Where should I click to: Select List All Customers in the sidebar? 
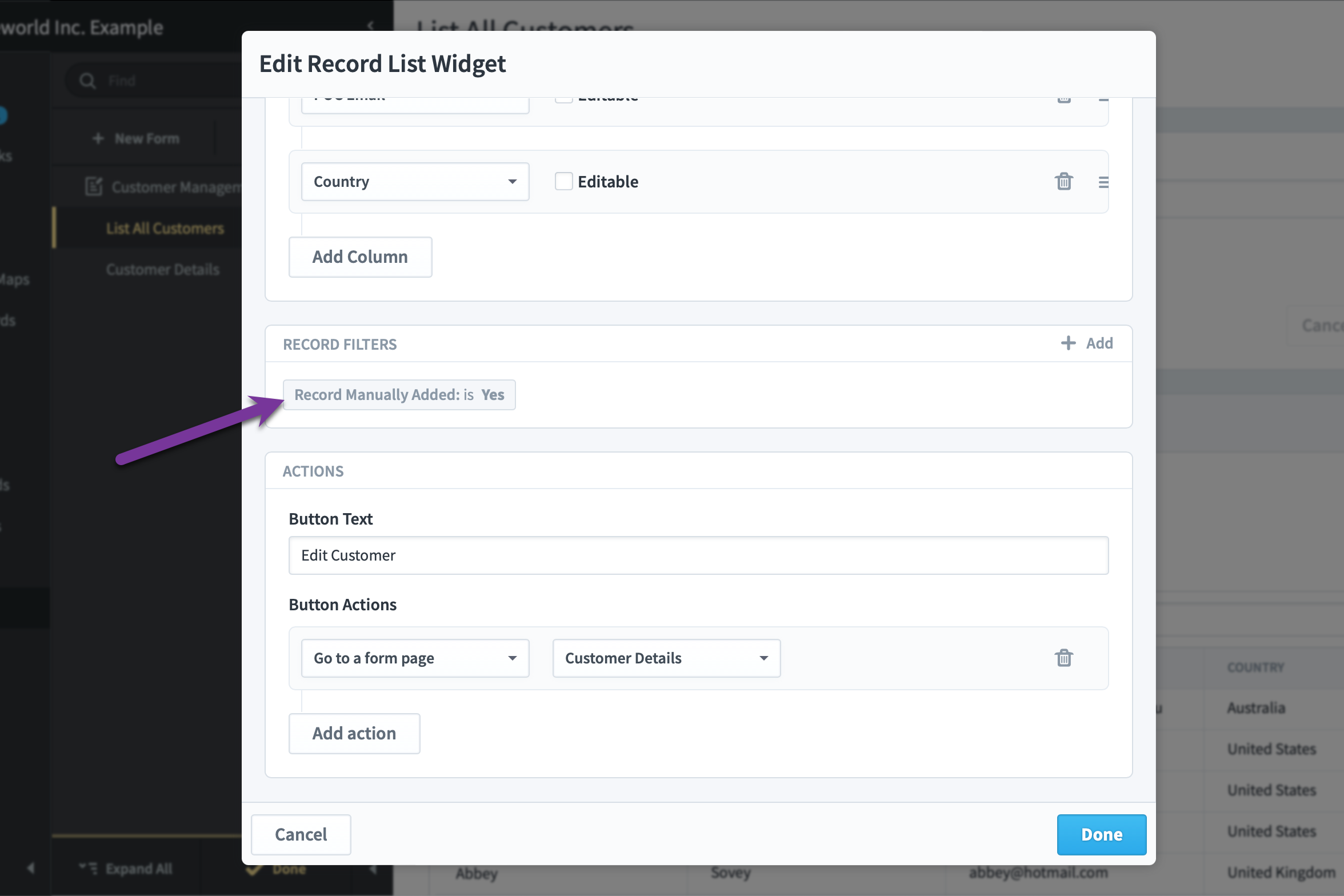coord(165,228)
